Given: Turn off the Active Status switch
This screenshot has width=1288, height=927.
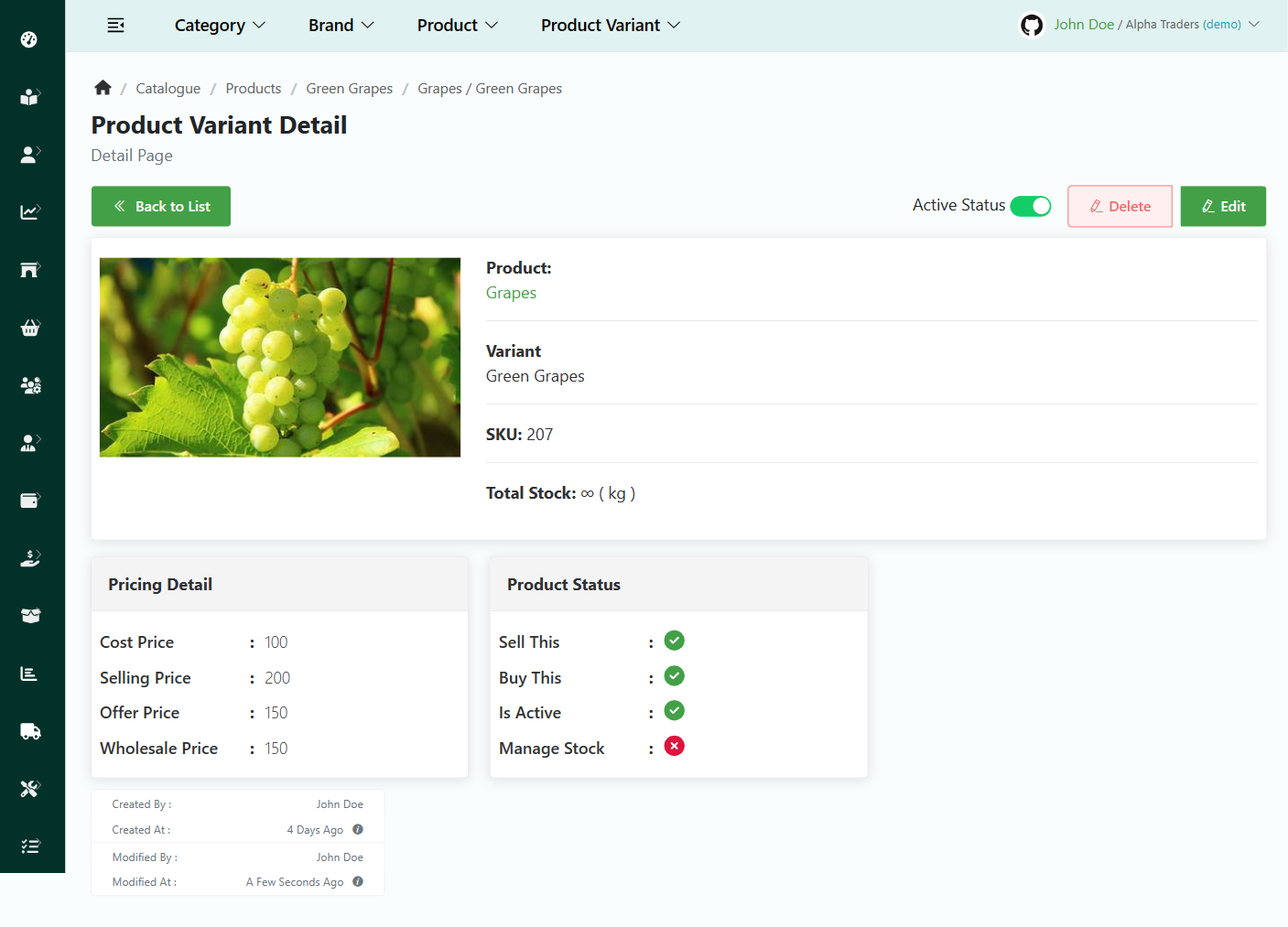Looking at the screenshot, I should click(x=1030, y=206).
